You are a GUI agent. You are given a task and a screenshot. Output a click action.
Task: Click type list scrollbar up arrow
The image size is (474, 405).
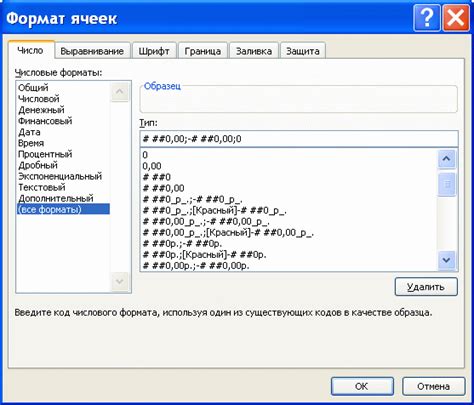tap(447, 159)
